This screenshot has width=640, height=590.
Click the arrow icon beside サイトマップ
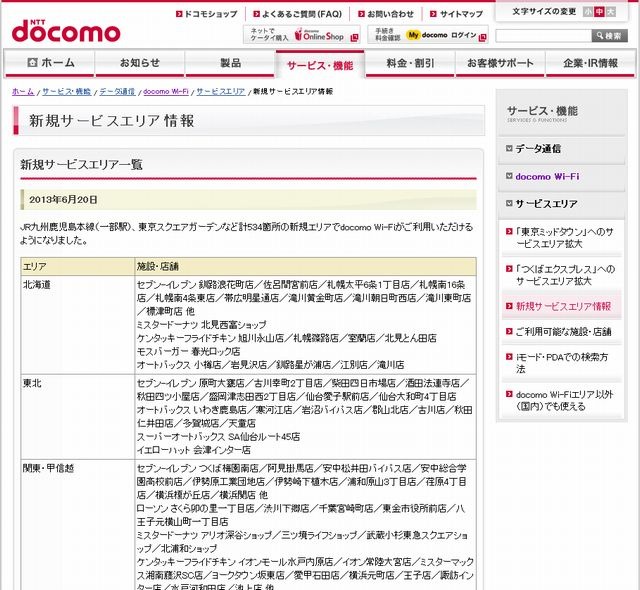[433, 14]
